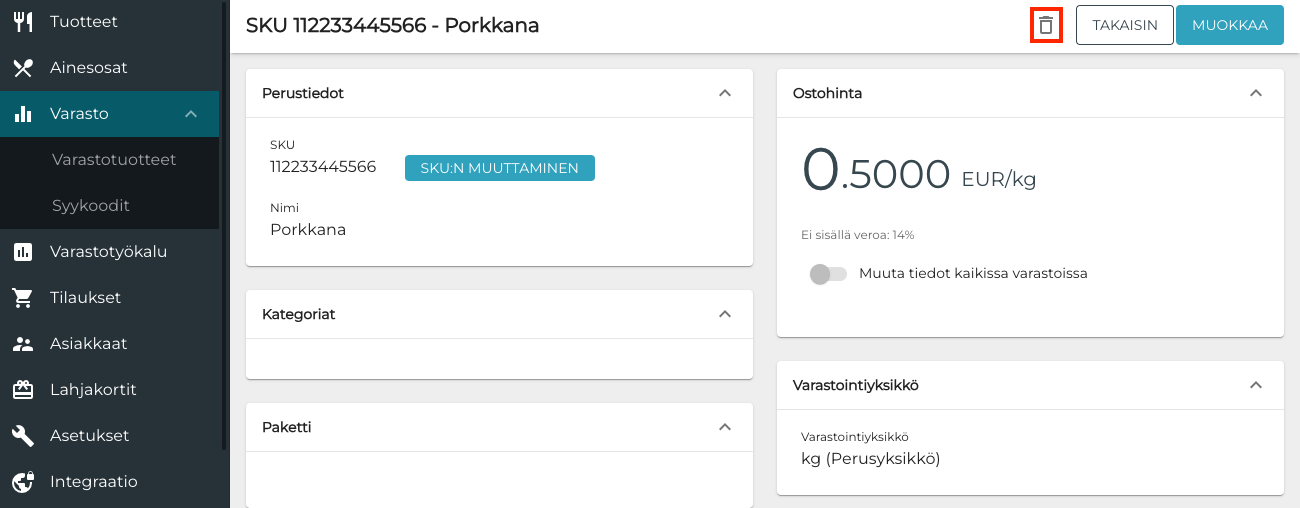This screenshot has width=1300, height=508.
Task: Collapse the Kategoriat section
Action: coord(725,314)
